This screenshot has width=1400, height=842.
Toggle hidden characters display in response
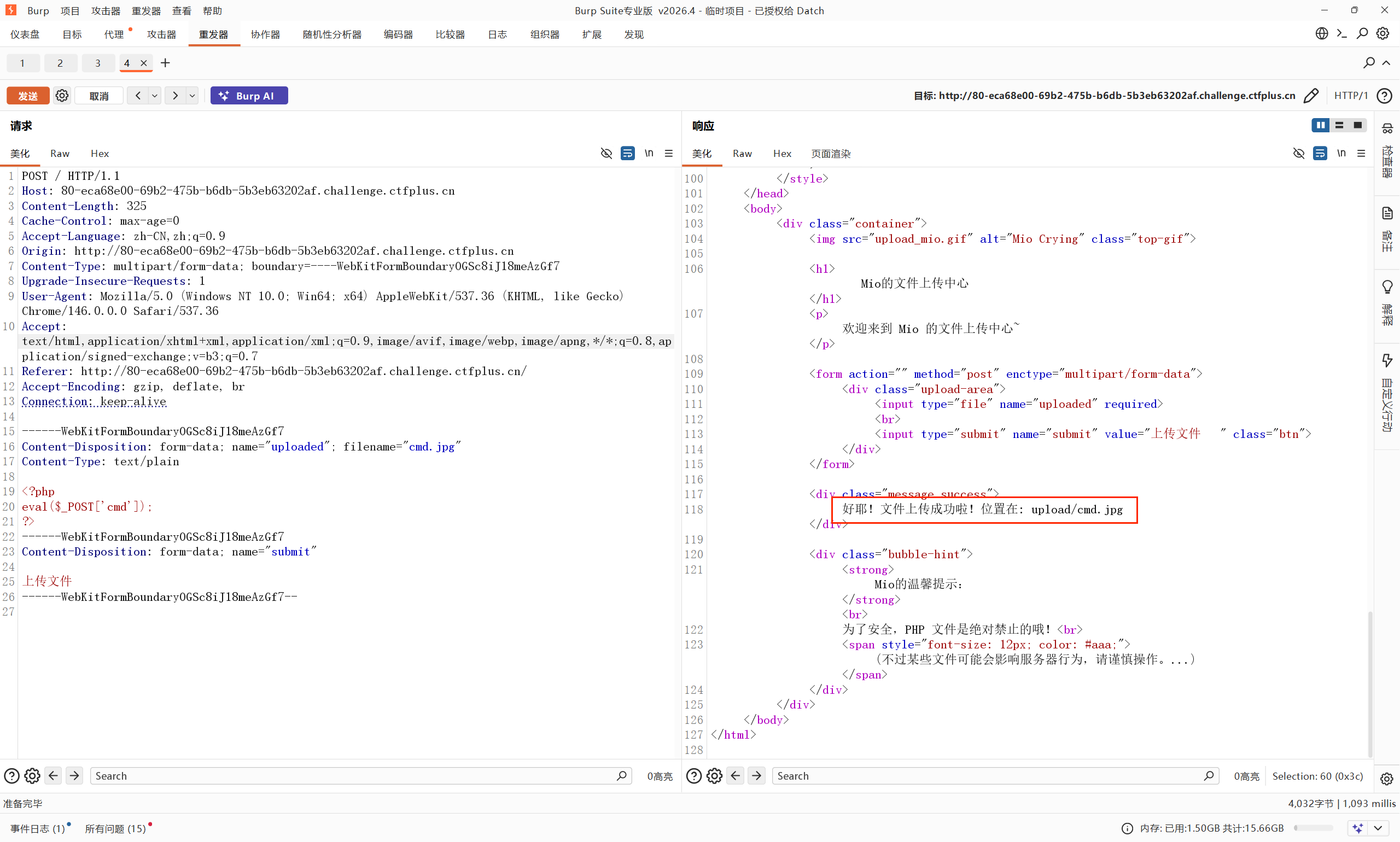click(1299, 153)
